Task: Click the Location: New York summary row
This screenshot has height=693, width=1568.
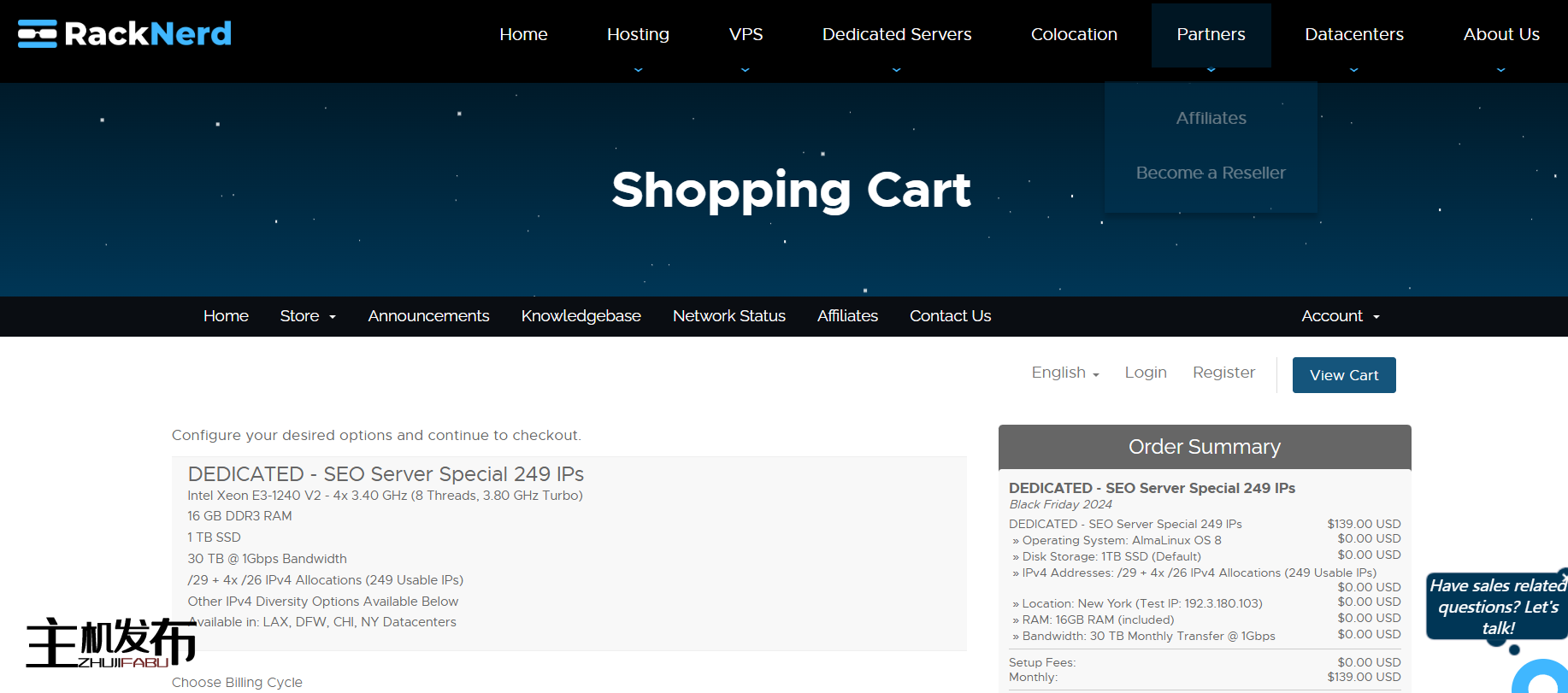Action: point(1205,603)
